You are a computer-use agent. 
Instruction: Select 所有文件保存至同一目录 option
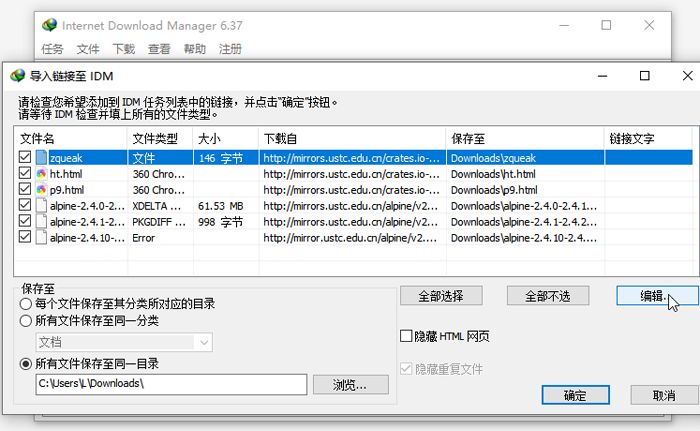(x=26, y=364)
